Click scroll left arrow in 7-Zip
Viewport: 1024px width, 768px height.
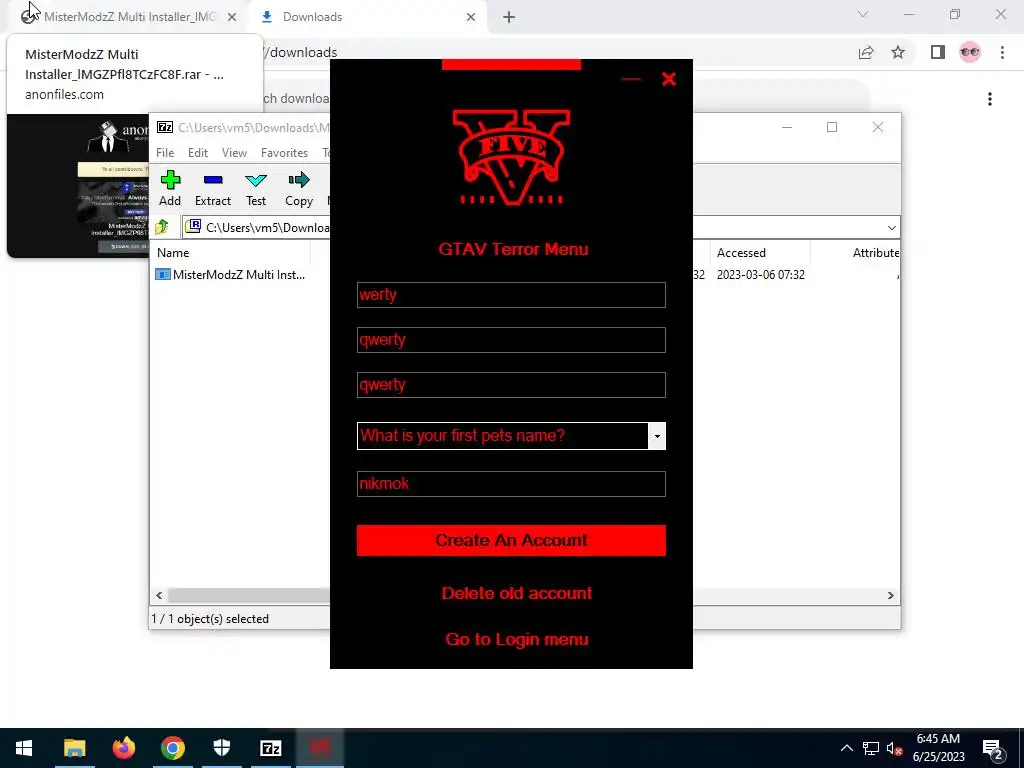(159, 596)
